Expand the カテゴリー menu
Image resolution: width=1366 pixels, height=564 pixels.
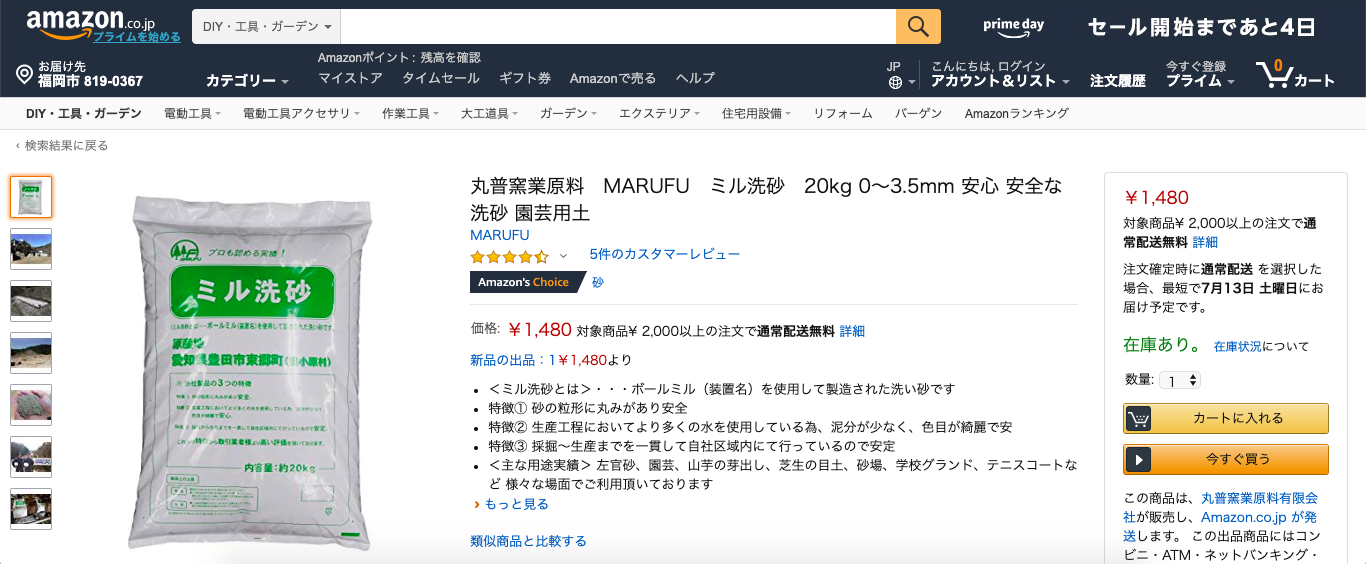247,81
